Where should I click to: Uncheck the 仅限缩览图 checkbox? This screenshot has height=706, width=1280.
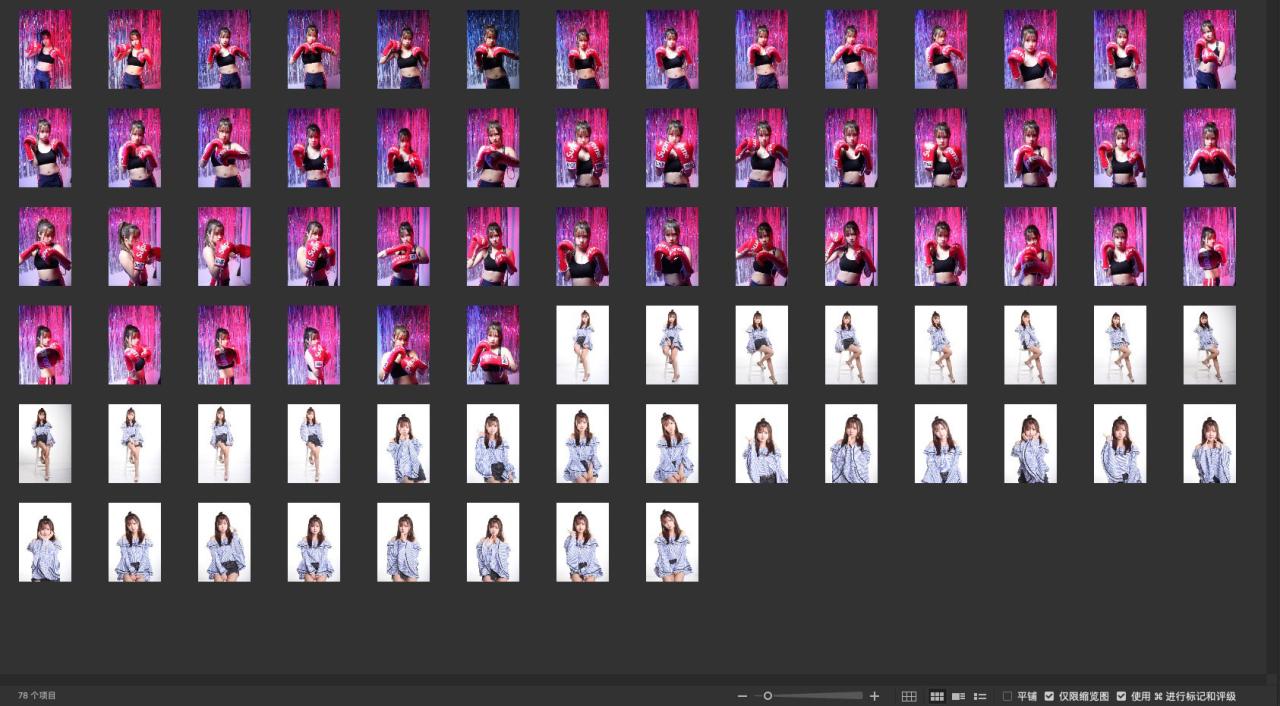[x=1049, y=696]
